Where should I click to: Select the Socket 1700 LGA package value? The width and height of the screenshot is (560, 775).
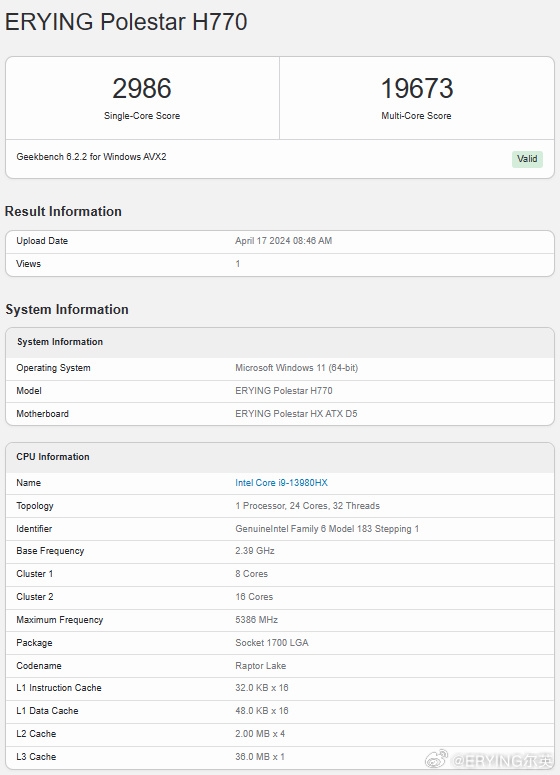pyautogui.click(x=272, y=643)
